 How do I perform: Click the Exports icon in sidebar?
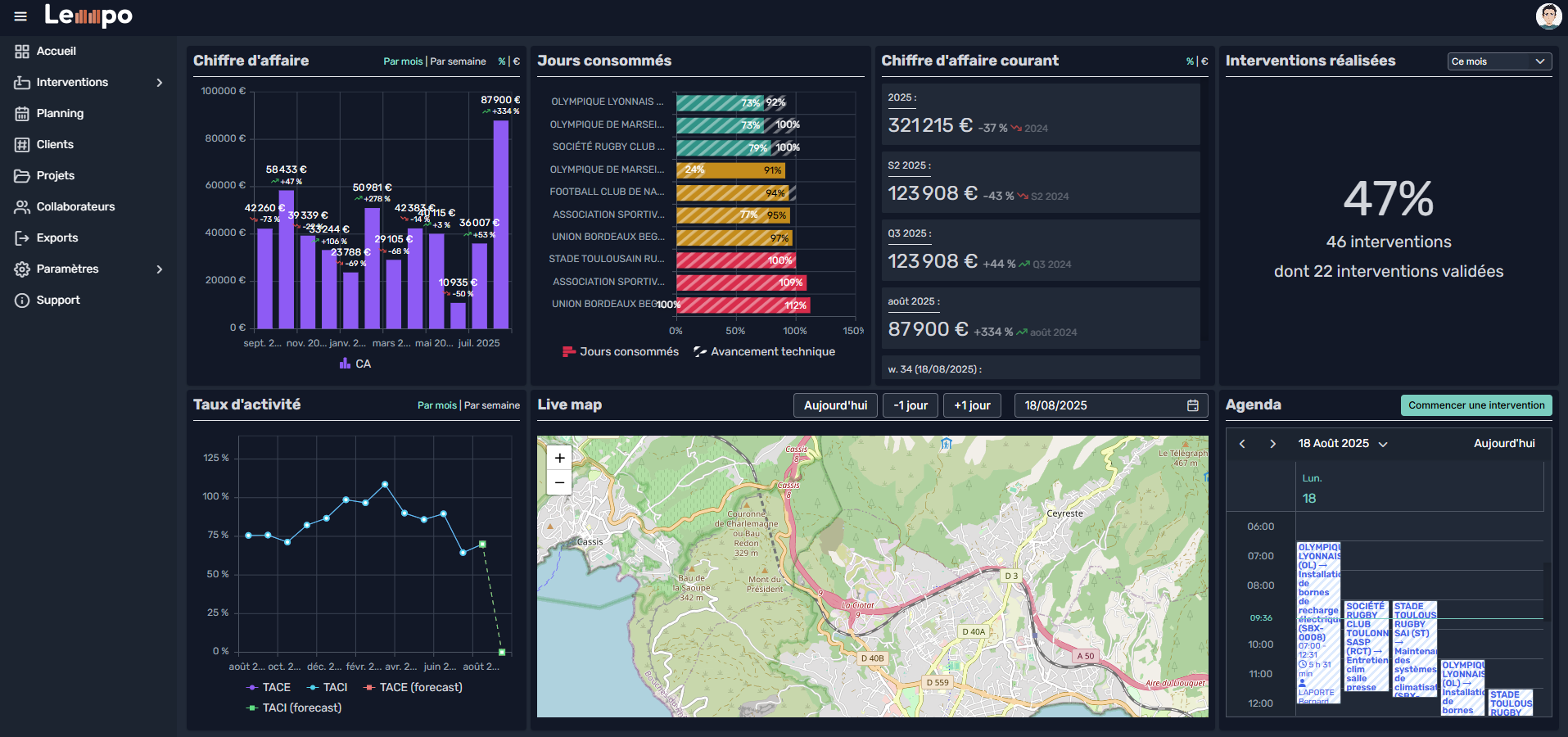(22, 238)
